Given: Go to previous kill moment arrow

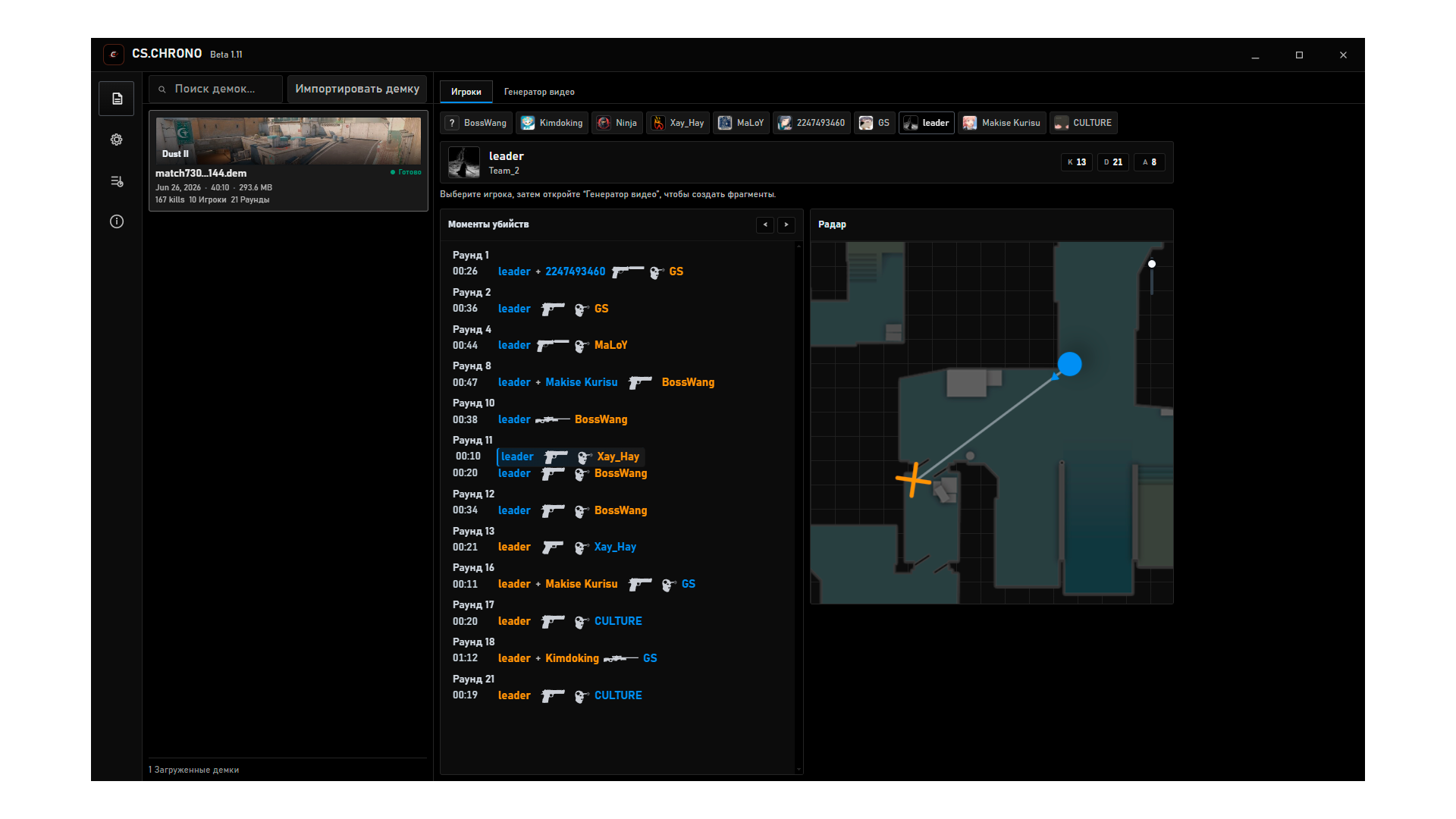Looking at the screenshot, I should coord(765,224).
